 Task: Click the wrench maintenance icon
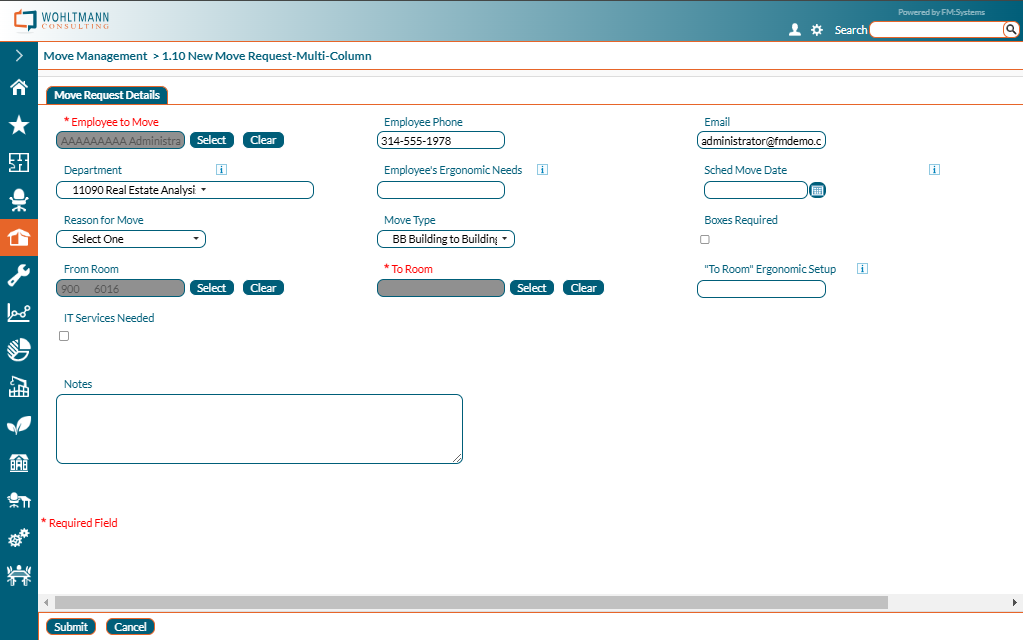click(x=18, y=276)
